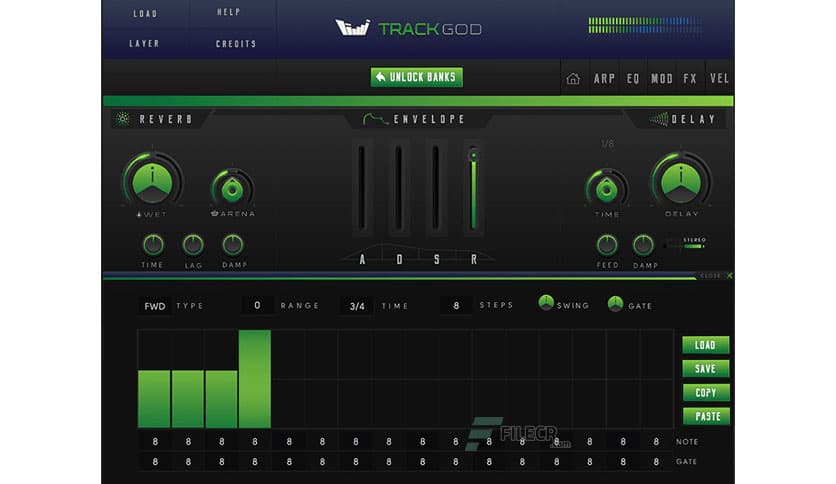The image size is (836, 484).
Task: Close the arpeggiator panel
Action: 729,276
